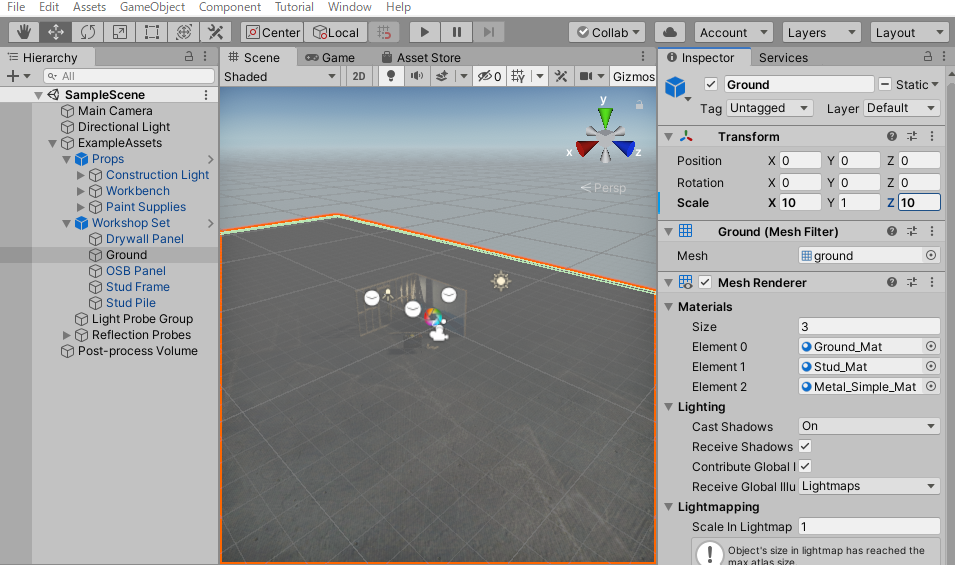Open the Shaded draw mode dropdown
Image resolution: width=955 pixels, height=565 pixels.
click(281, 76)
